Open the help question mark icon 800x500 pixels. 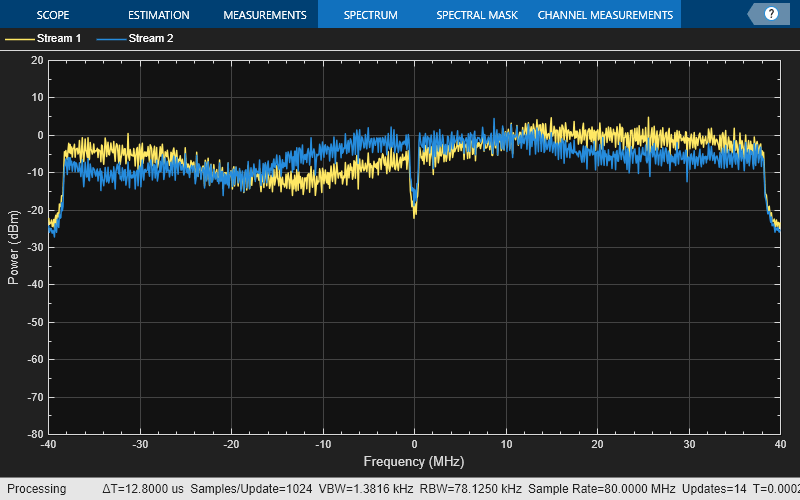point(771,14)
